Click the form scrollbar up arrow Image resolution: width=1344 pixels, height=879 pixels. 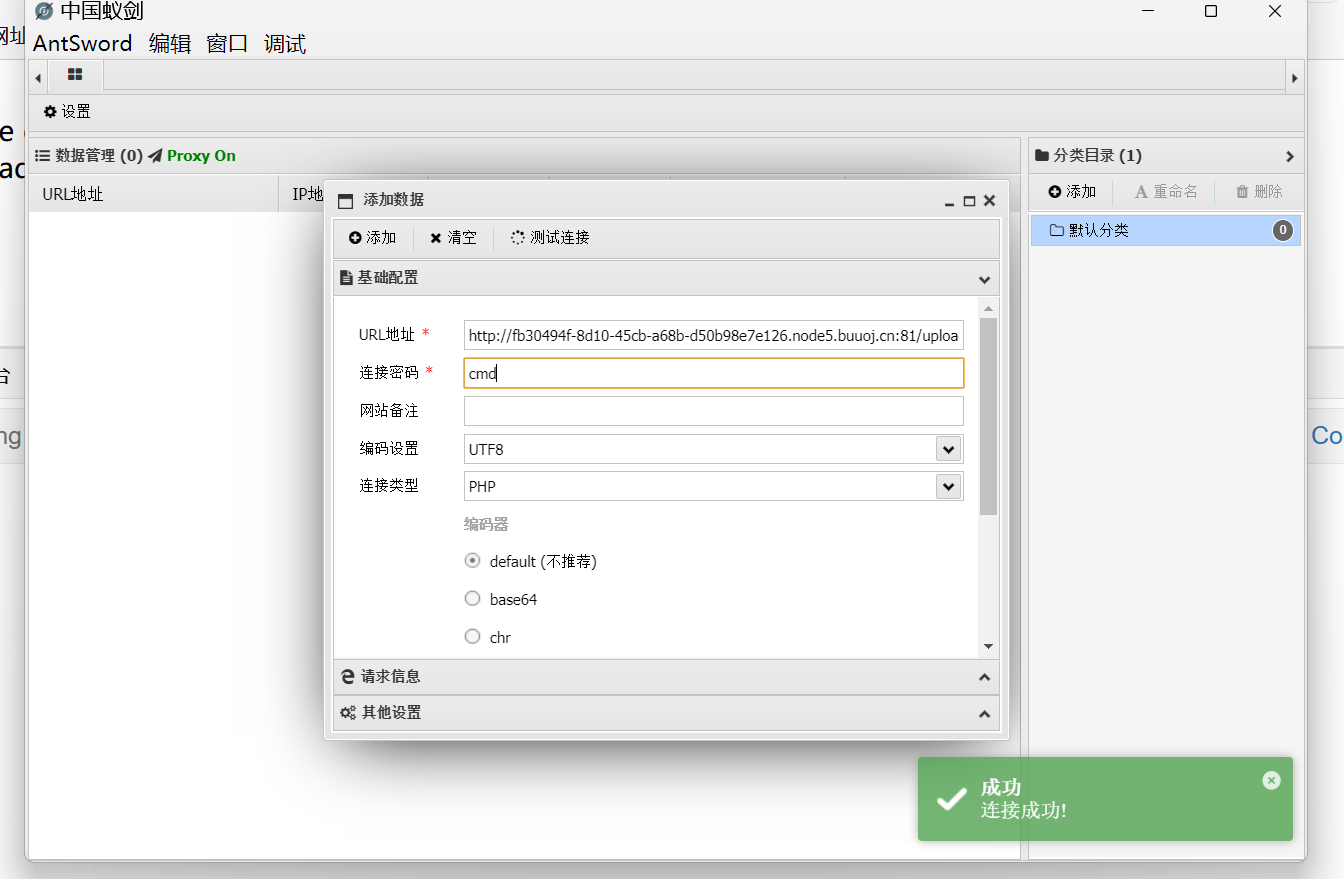tap(988, 308)
